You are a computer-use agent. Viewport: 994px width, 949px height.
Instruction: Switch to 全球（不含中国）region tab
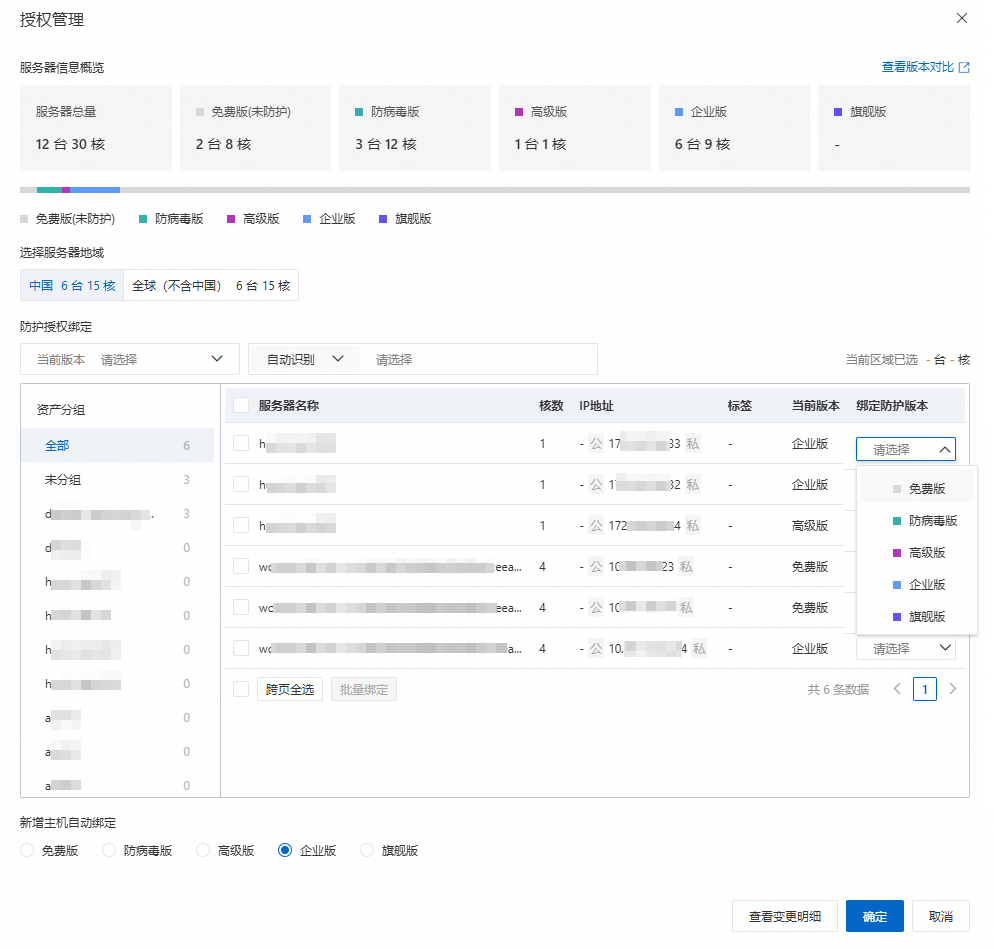(x=211, y=285)
